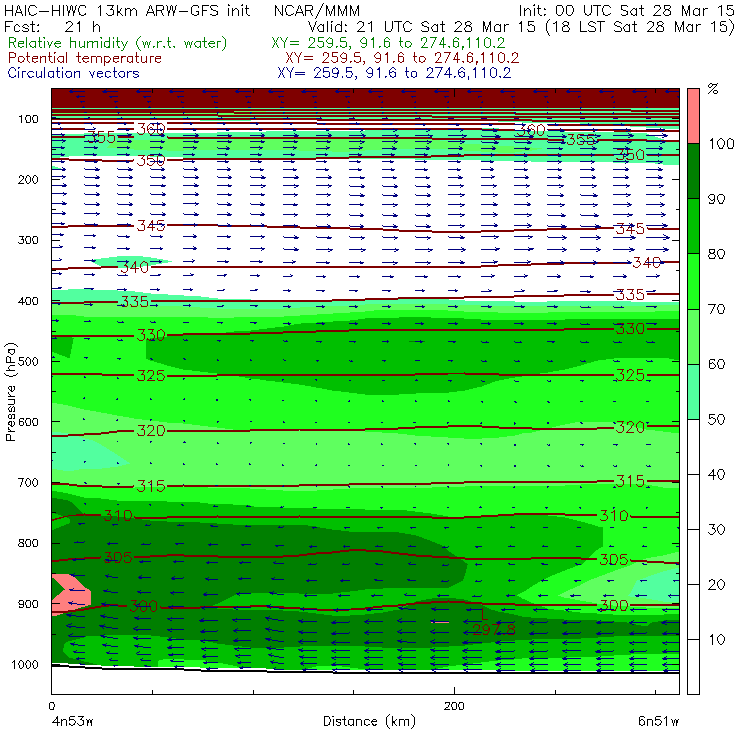Click the 50–60% mint colorbar segment
740x740 pixels.
[x=693, y=392]
